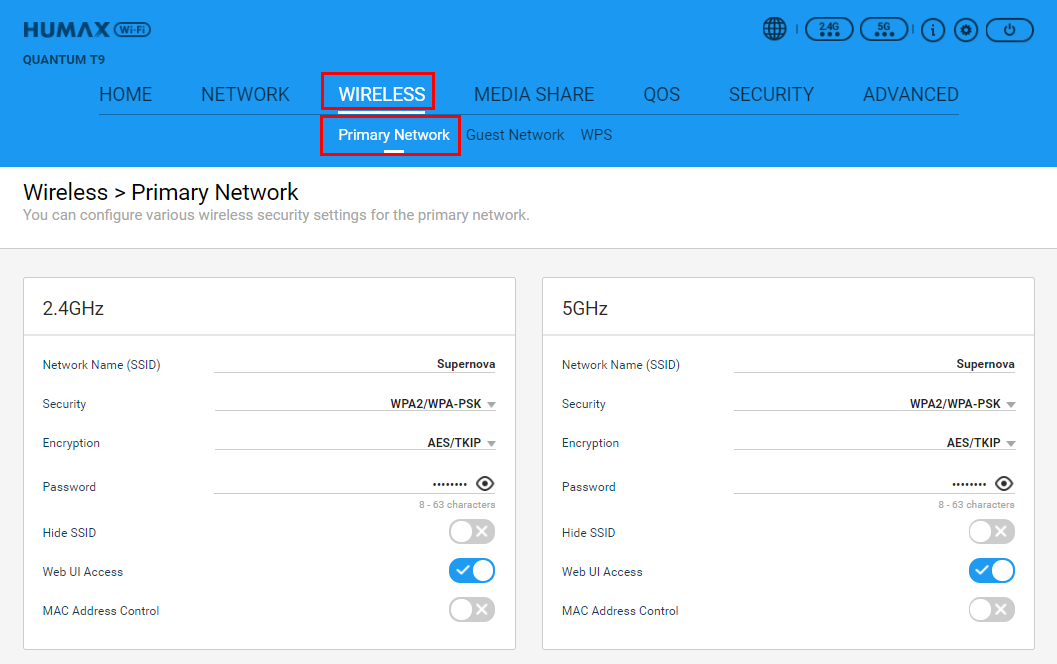This screenshot has height=664, width=1057.
Task: Click the HUMAX Wi-Fi logo
Action: (x=87, y=30)
